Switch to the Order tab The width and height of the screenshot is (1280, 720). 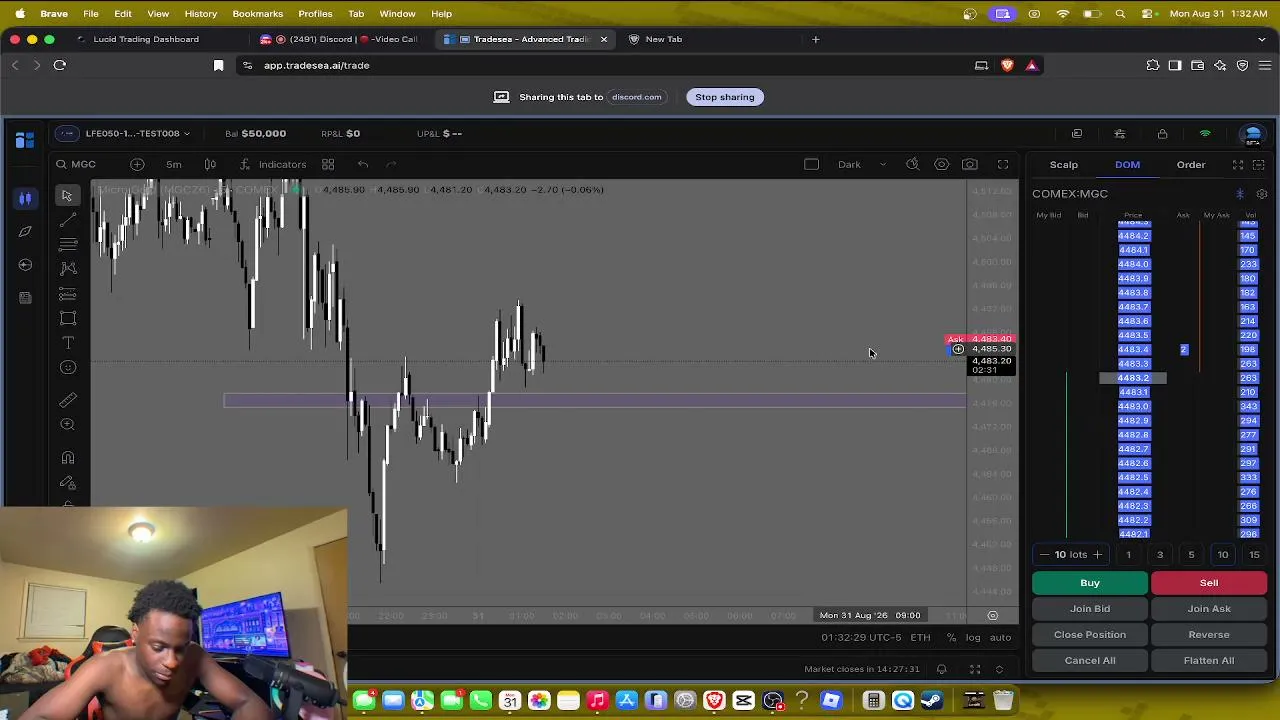click(1191, 165)
